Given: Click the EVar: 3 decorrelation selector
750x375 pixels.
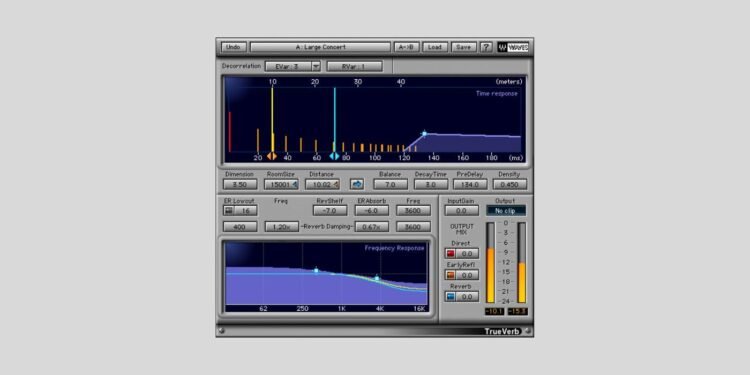Looking at the screenshot, I should 288,66.
